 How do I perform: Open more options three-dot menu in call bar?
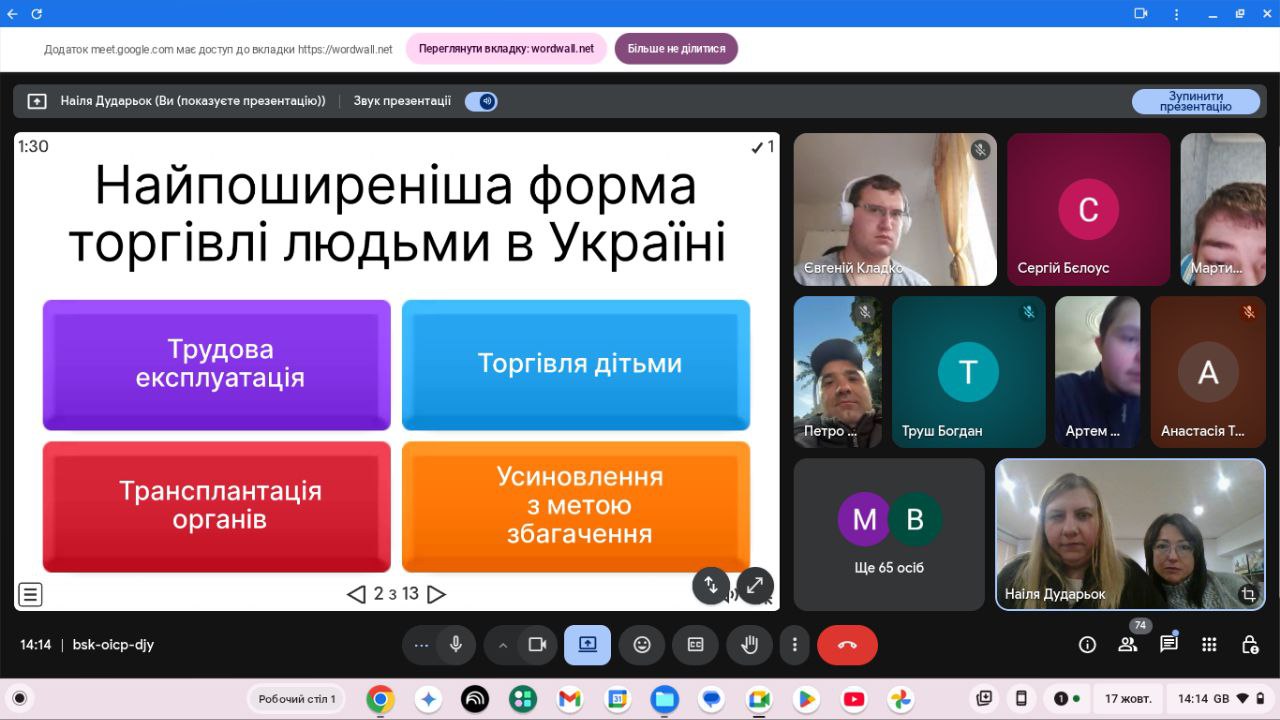pyautogui.click(x=794, y=645)
